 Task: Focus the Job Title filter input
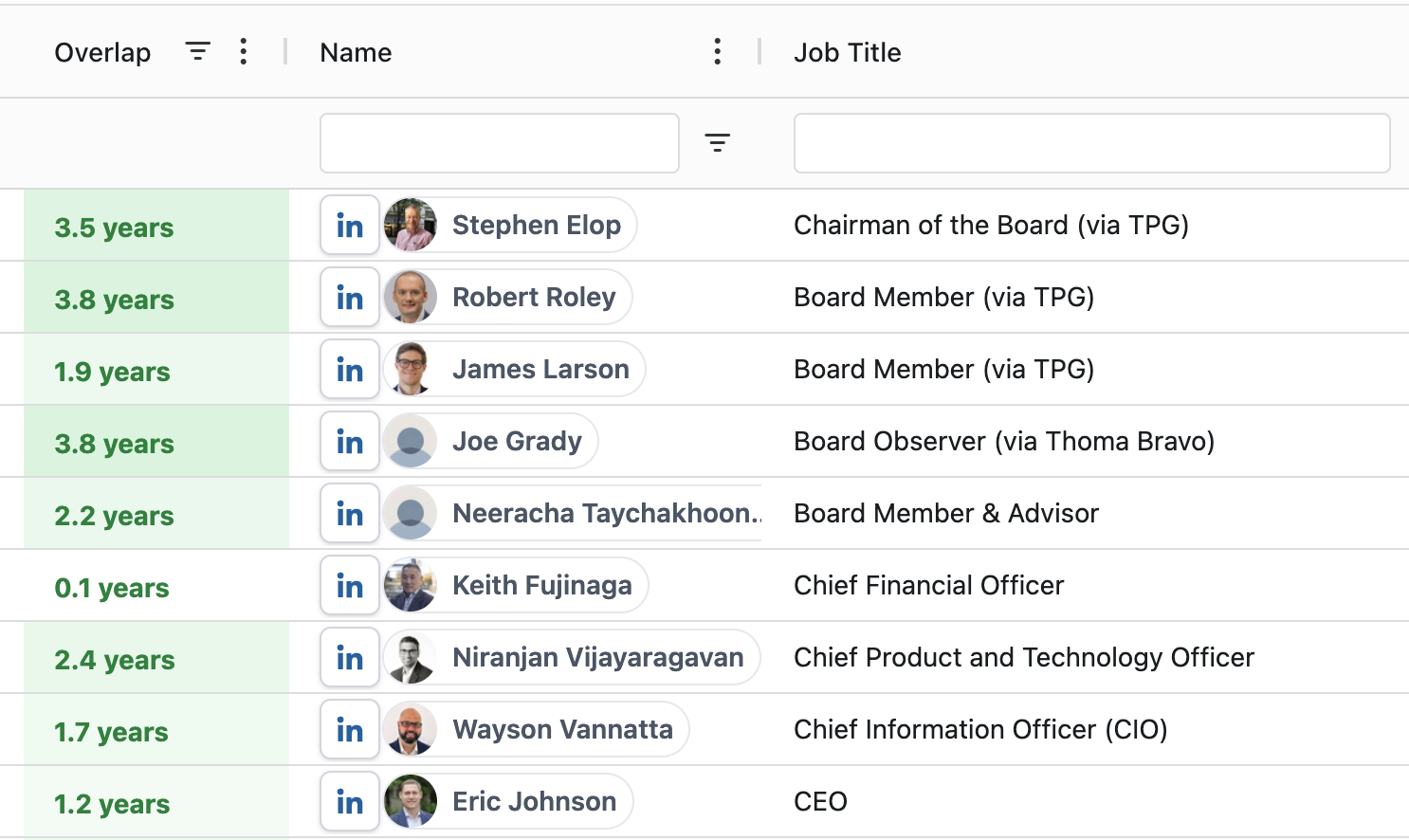(1090, 143)
